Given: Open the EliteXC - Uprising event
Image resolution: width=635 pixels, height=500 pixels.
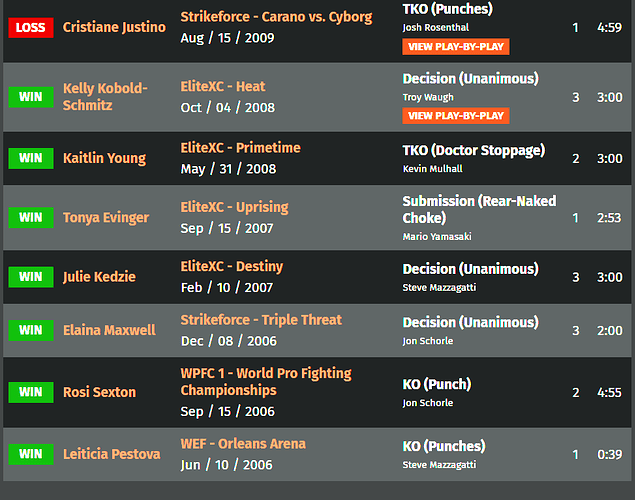Looking at the screenshot, I should click(234, 207).
